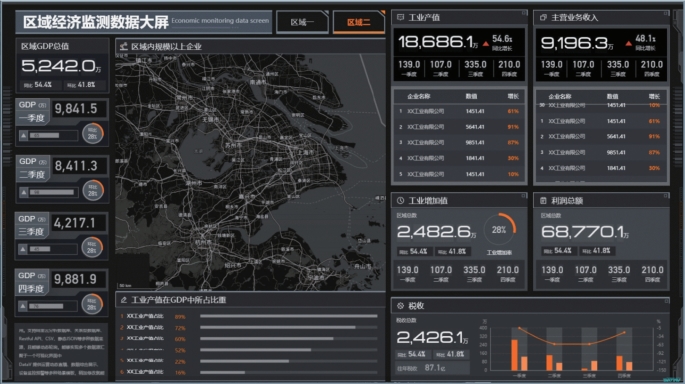Image resolution: width=685 pixels, height=384 pixels.
Task: Select the 增长 column header in 主营业务收入 table
Action: coord(654,97)
